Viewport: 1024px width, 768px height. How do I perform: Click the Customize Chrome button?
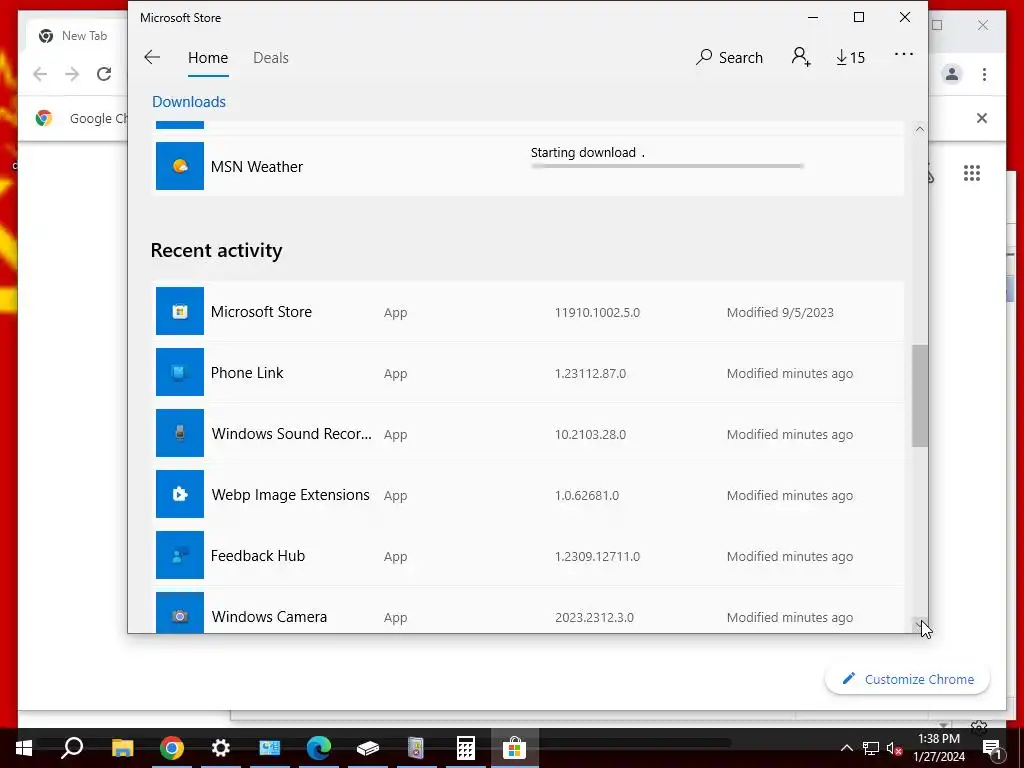click(x=907, y=679)
